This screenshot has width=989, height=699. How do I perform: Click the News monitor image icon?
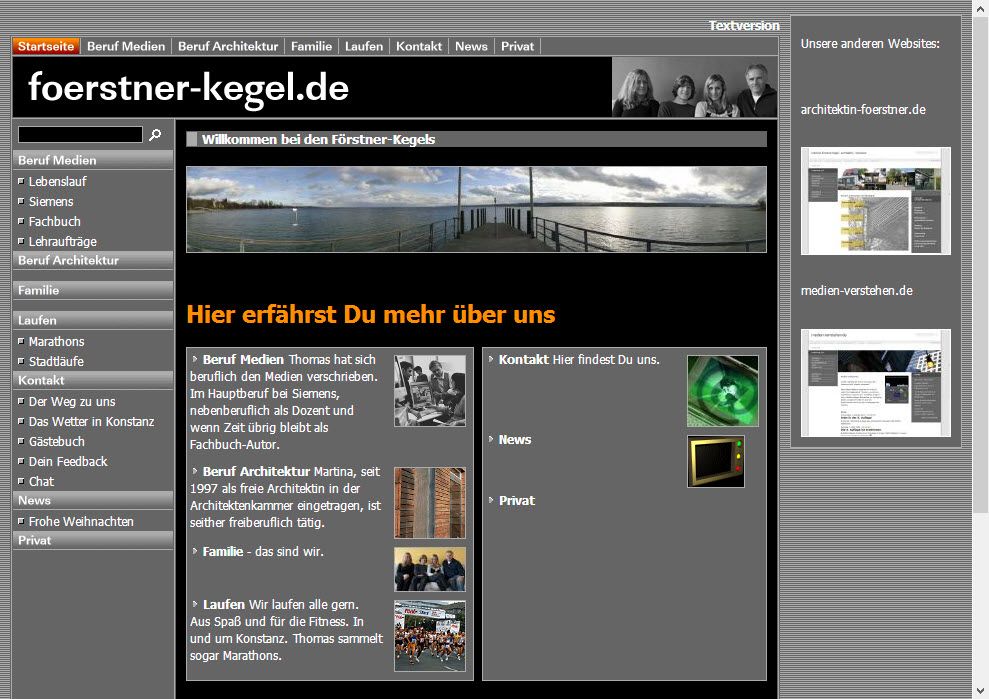point(715,461)
